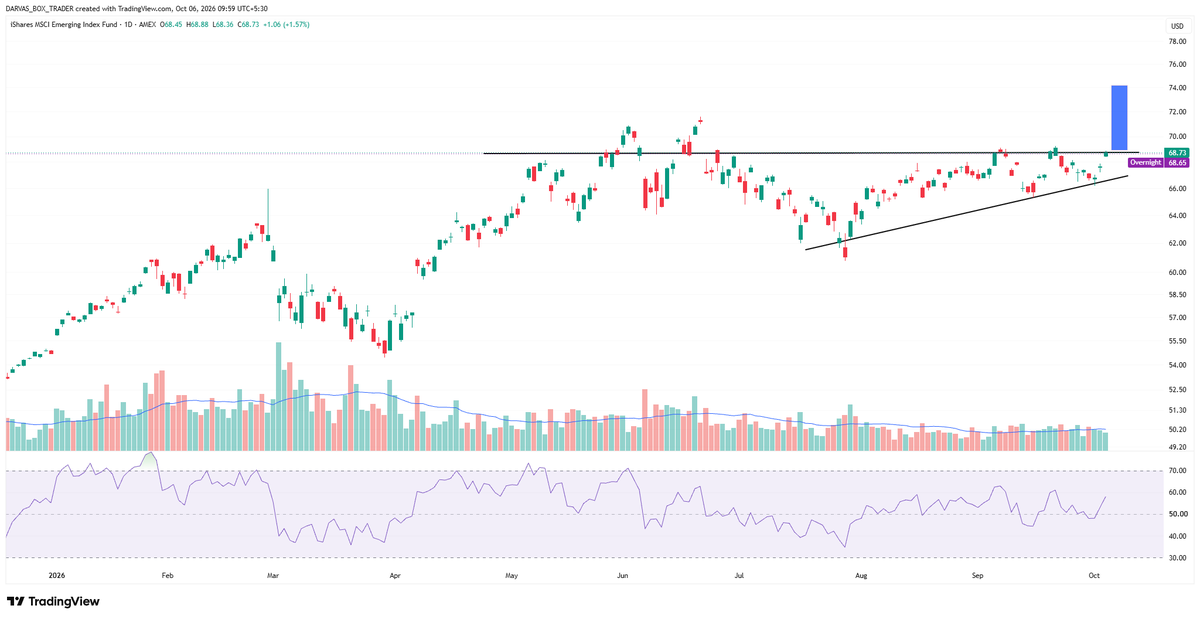Click the 76.00 price scale label
Screen dimensions: 1200x619
tap(1177, 65)
